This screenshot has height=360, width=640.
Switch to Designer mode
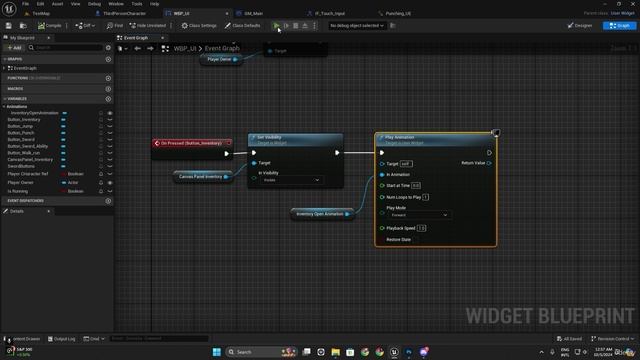pyautogui.click(x=580, y=26)
